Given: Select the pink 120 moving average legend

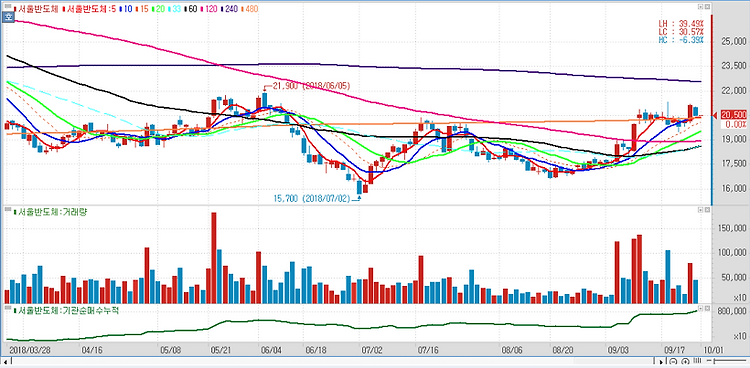Looking at the screenshot, I should click(x=209, y=9).
